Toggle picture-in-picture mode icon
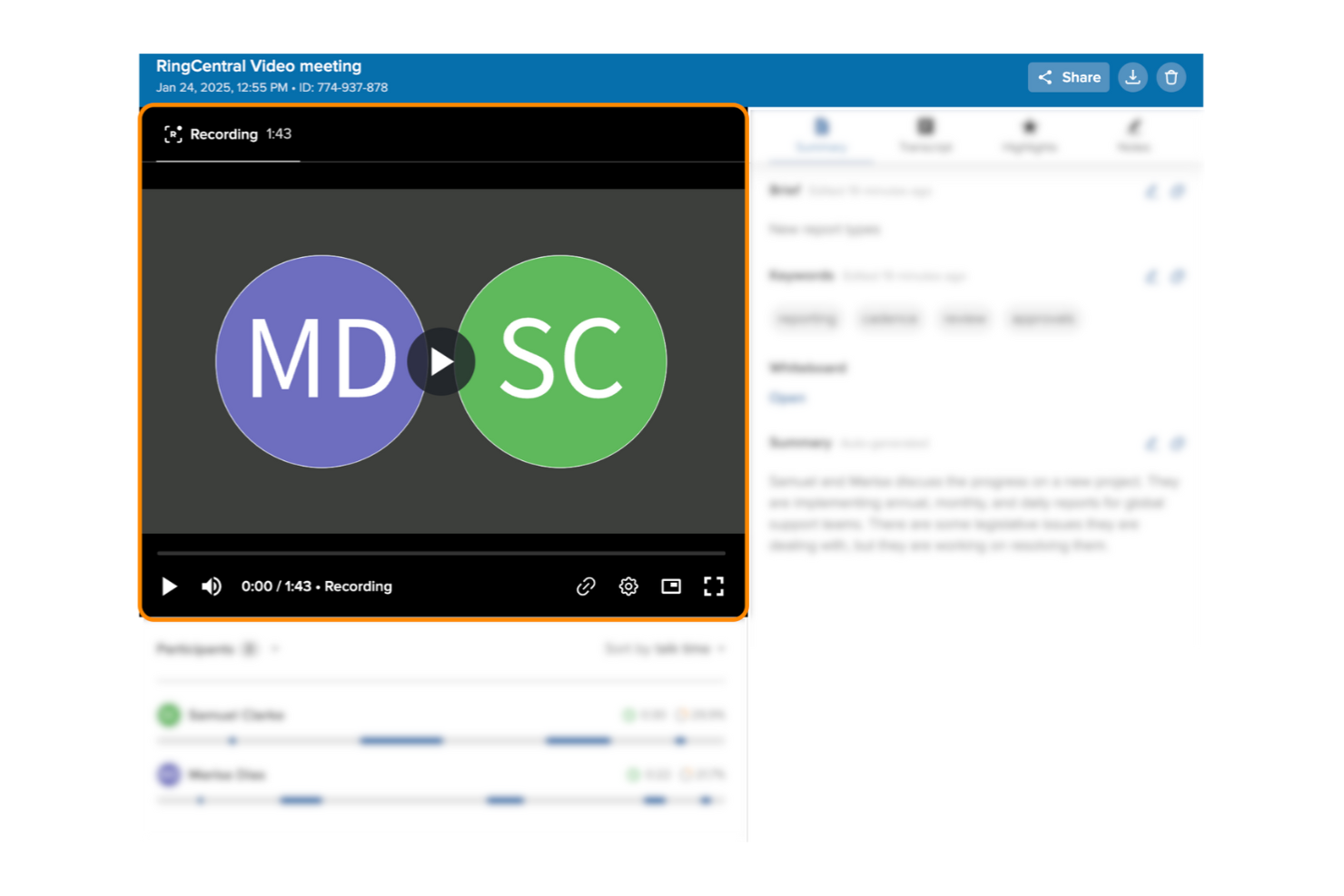 [x=671, y=586]
